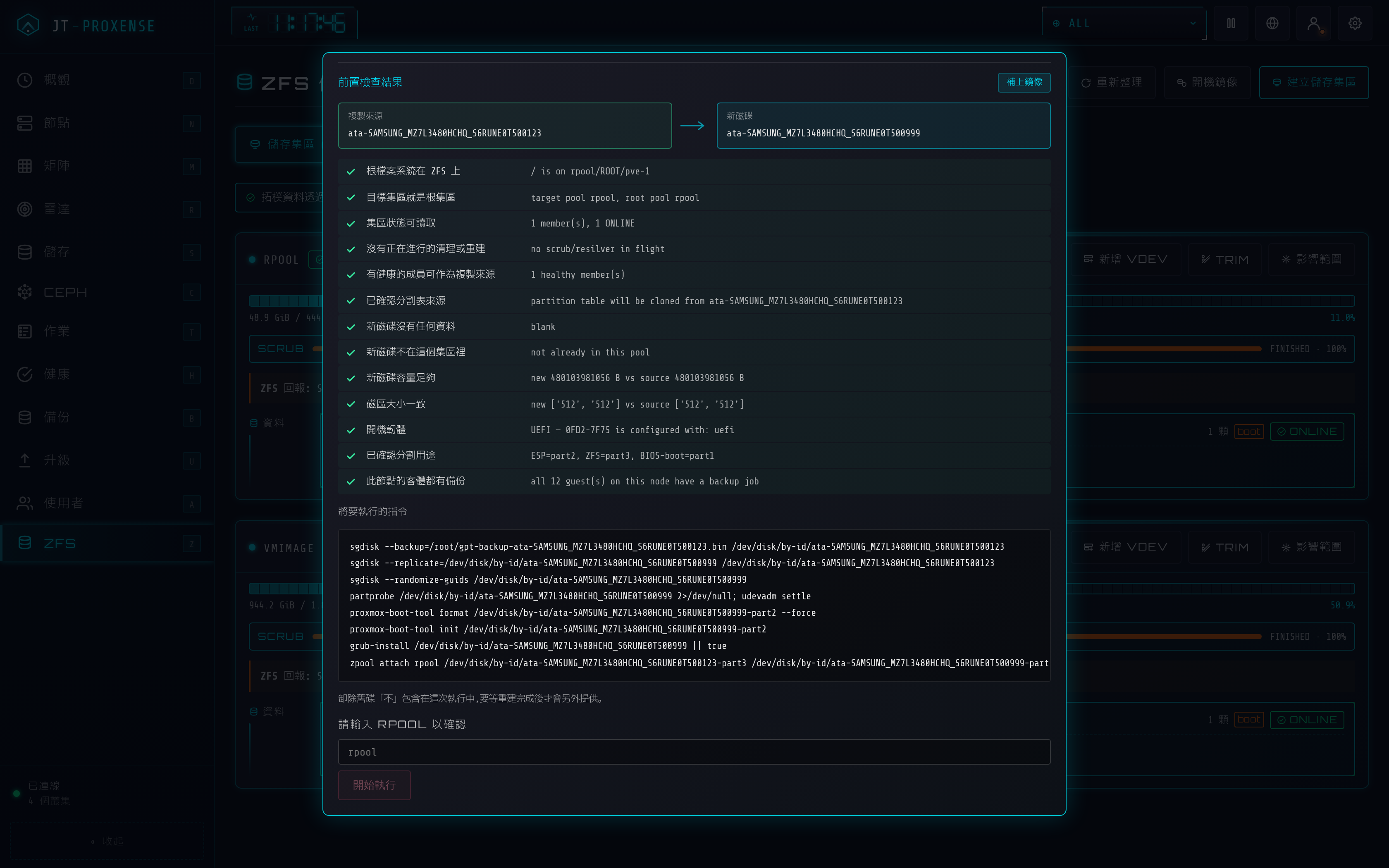Click the rpool confirmation input field

[694, 752]
